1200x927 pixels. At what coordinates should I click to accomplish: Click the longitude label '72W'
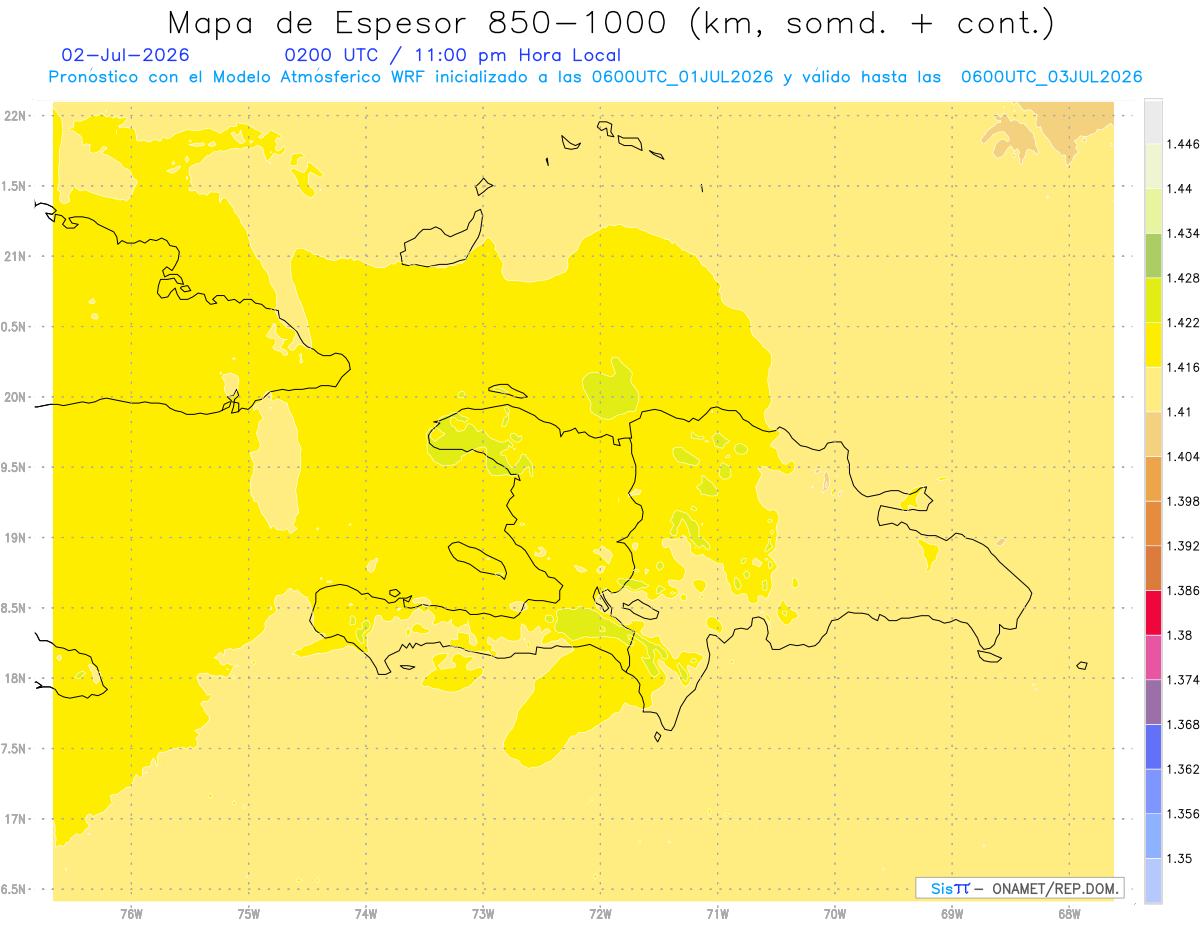pos(600,912)
